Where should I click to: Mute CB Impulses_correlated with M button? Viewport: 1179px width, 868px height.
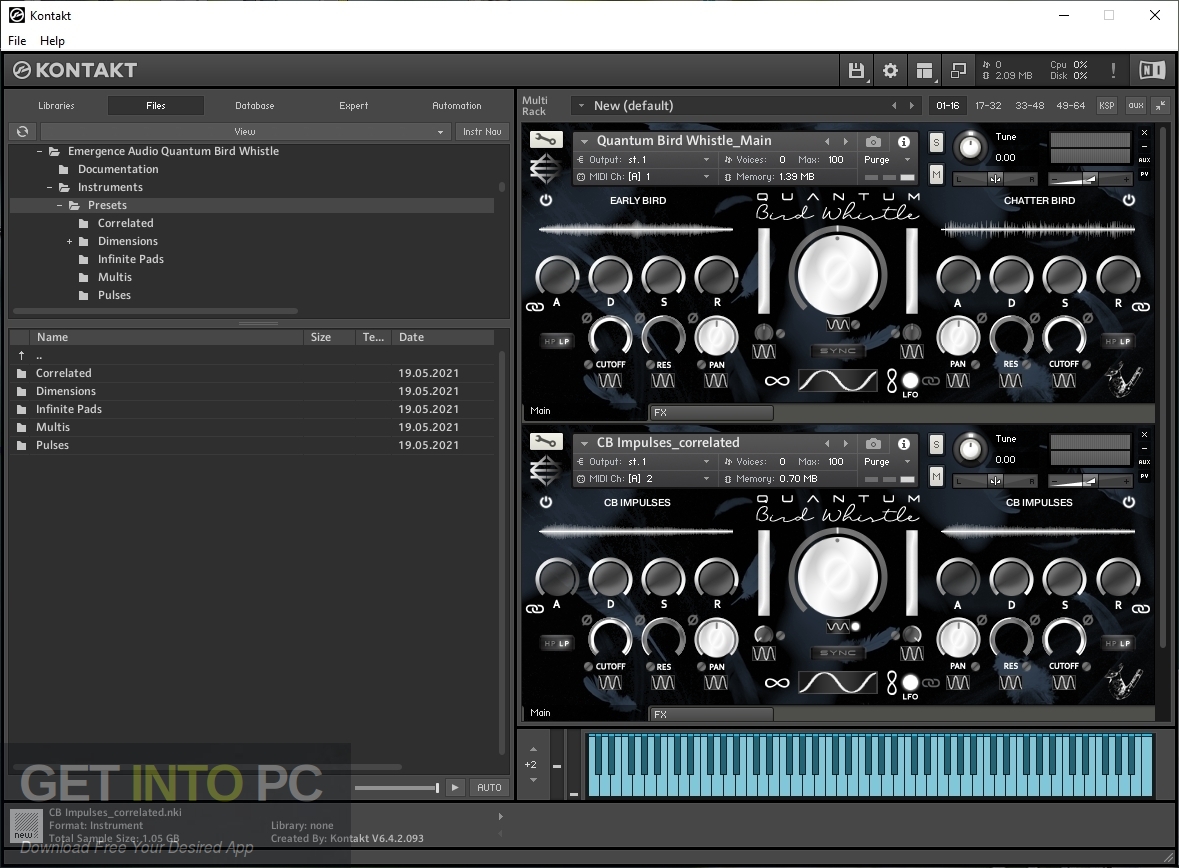point(936,478)
